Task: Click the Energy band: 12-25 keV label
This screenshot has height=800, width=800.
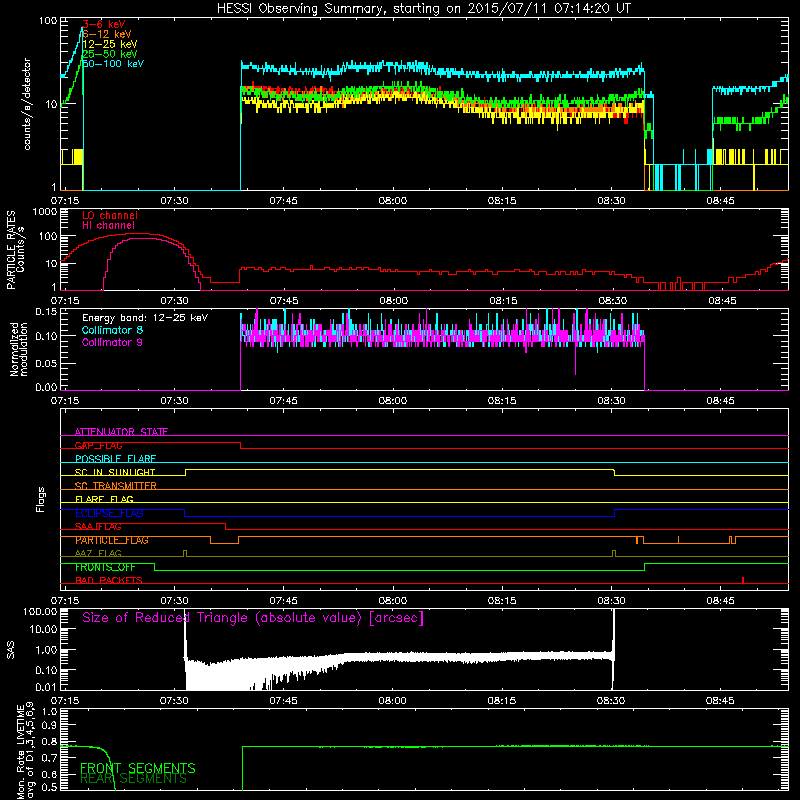Action: [x=145, y=318]
